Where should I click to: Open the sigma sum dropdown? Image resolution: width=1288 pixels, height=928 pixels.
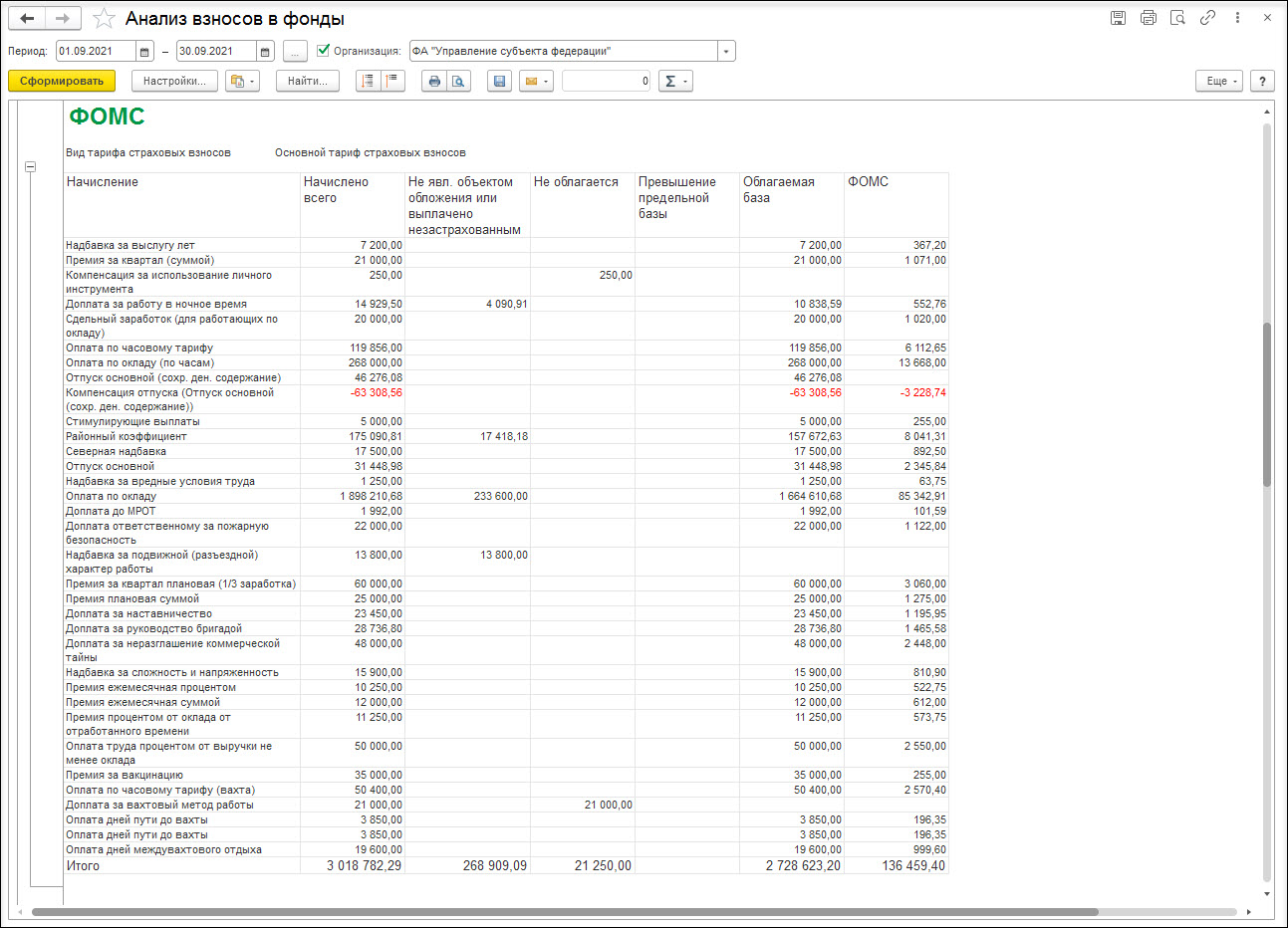[675, 81]
